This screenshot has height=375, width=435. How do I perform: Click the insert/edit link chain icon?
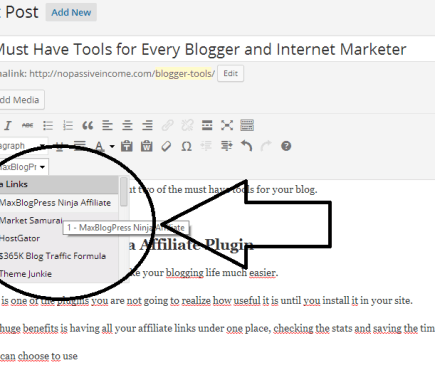click(x=167, y=126)
